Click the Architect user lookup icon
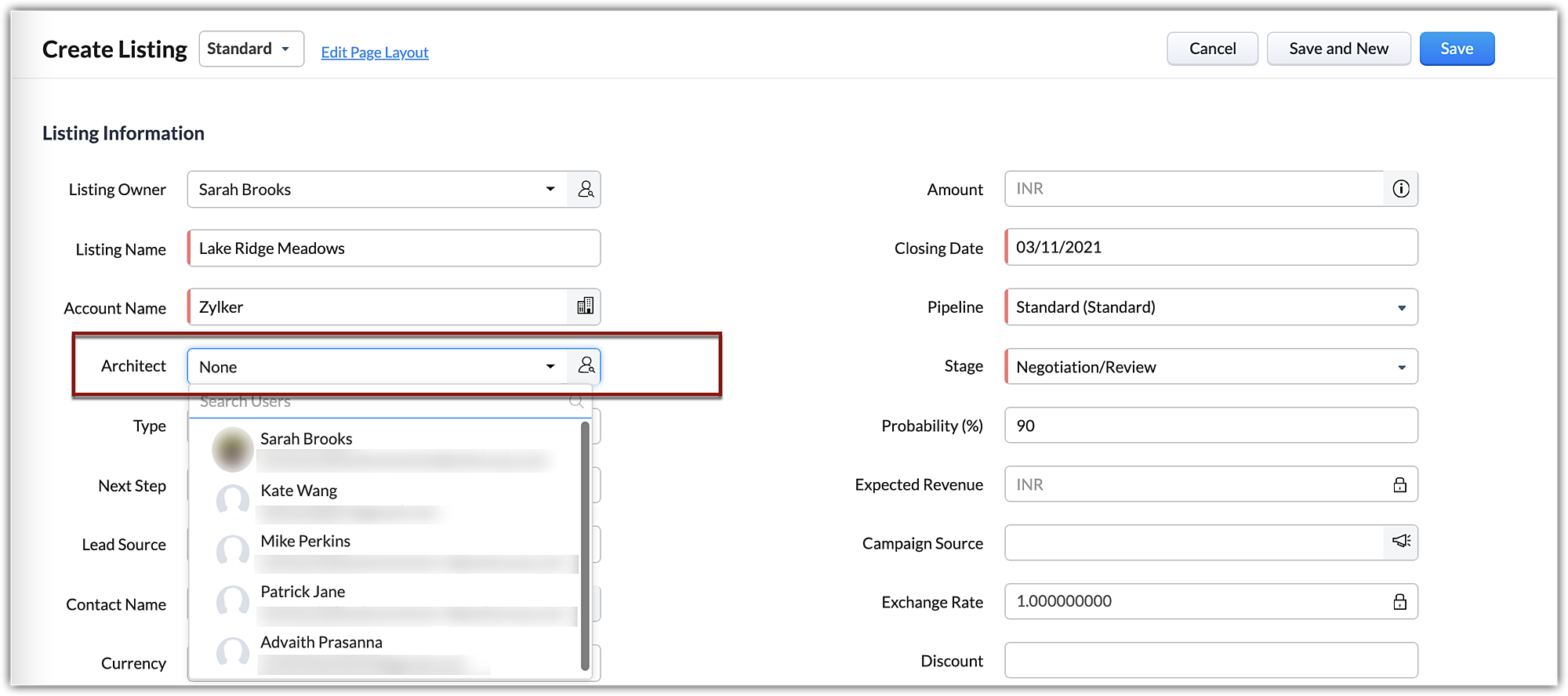1568x696 pixels. (x=585, y=366)
